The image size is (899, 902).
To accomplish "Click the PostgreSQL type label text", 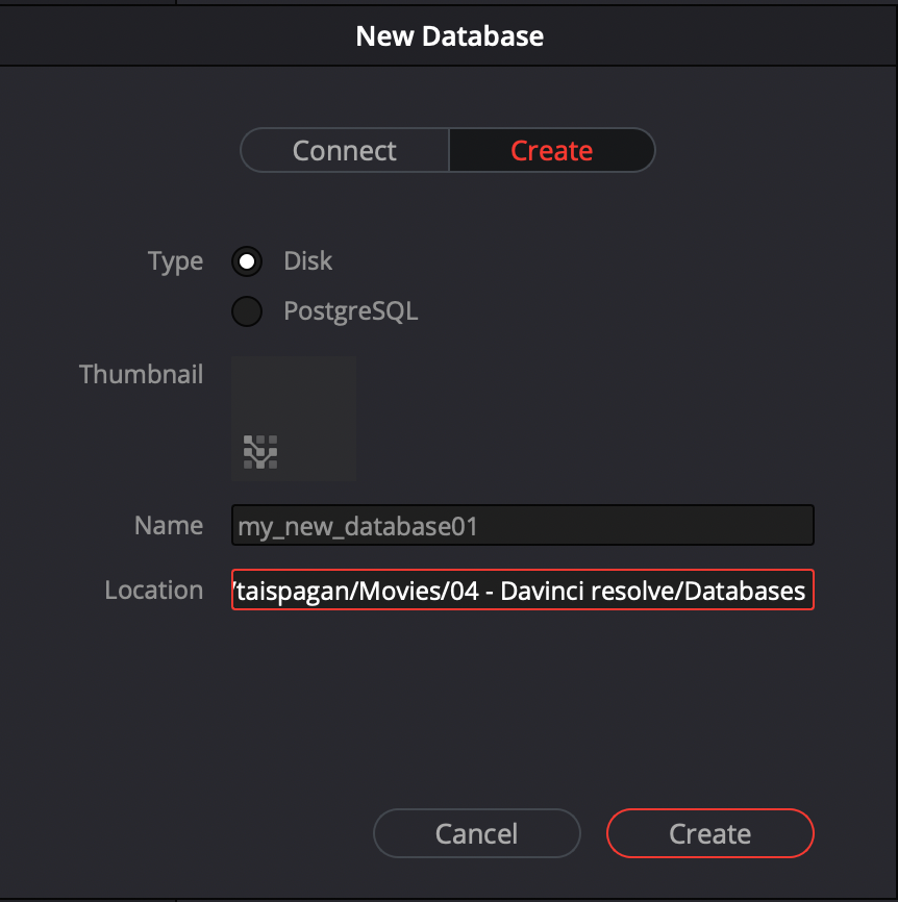I will pyautogui.click(x=350, y=311).
